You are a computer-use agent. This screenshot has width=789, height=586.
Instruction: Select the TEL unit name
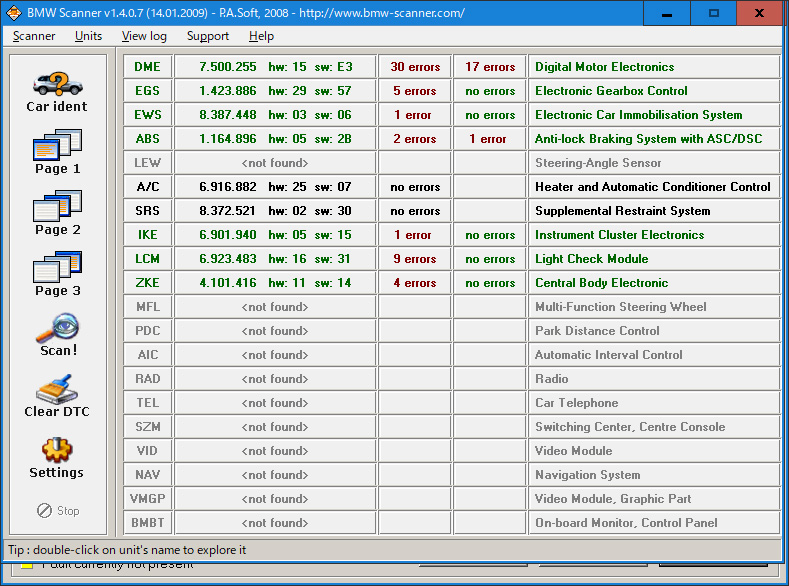[x=148, y=403]
